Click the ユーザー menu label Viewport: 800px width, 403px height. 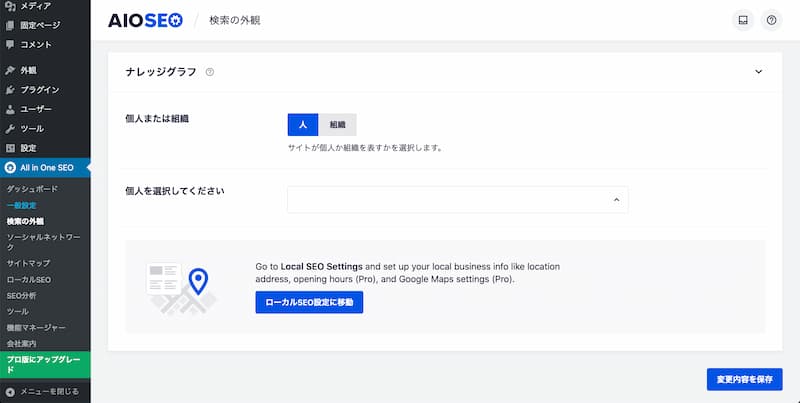tap(36, 109)
